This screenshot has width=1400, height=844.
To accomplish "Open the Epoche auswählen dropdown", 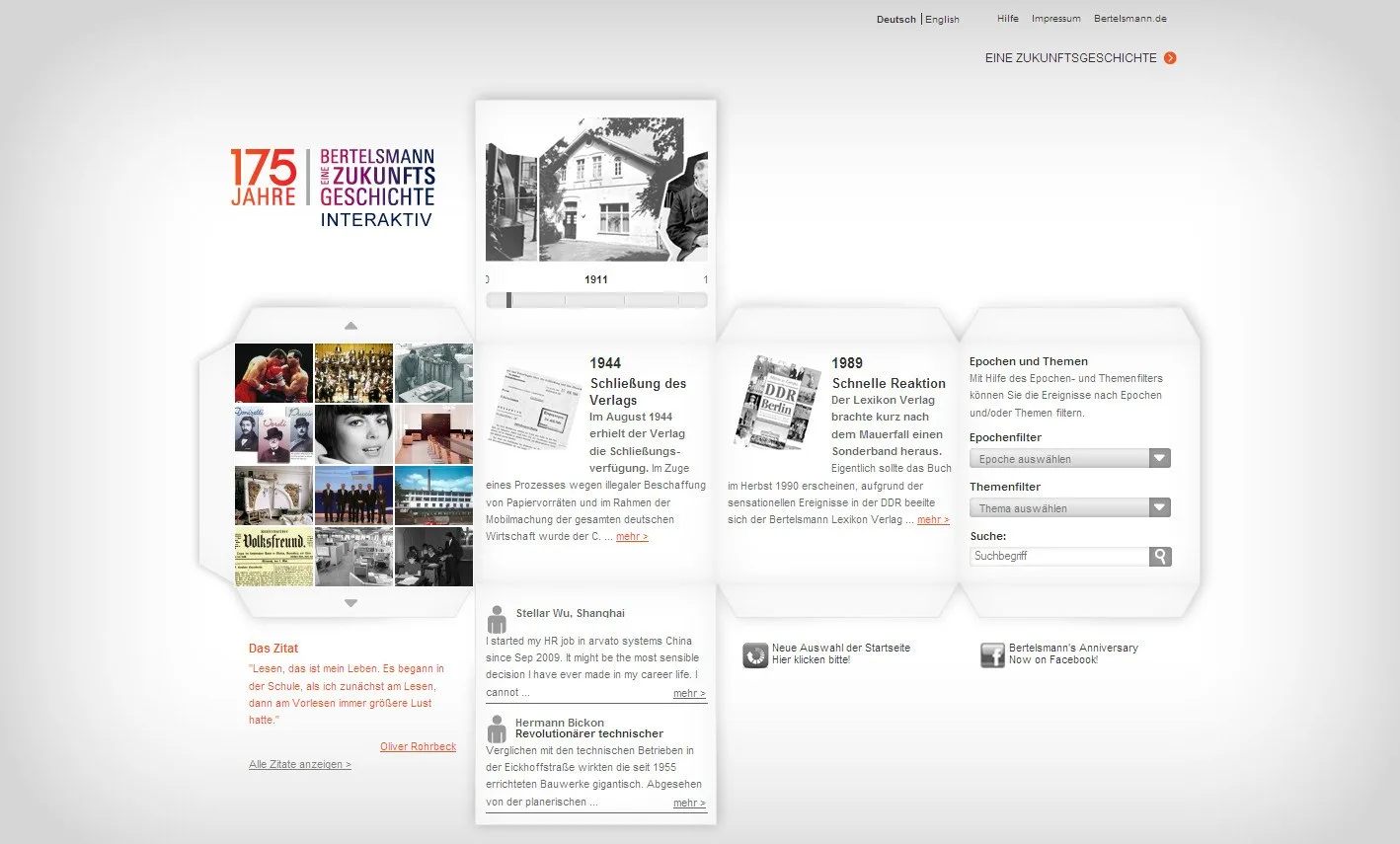I will [1070, 459].
